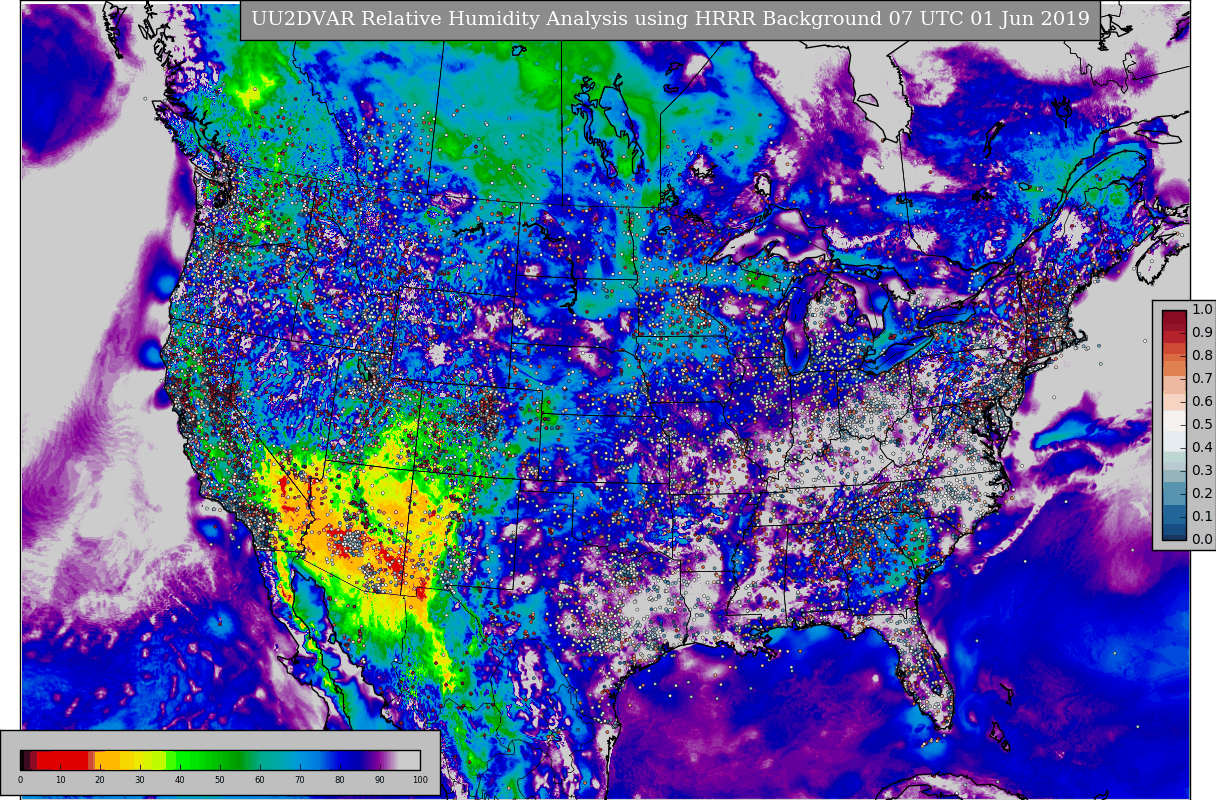Click the 90 tick label on humidity colorbar
This screenshot has height=800, width=1216.
(380, 780)
